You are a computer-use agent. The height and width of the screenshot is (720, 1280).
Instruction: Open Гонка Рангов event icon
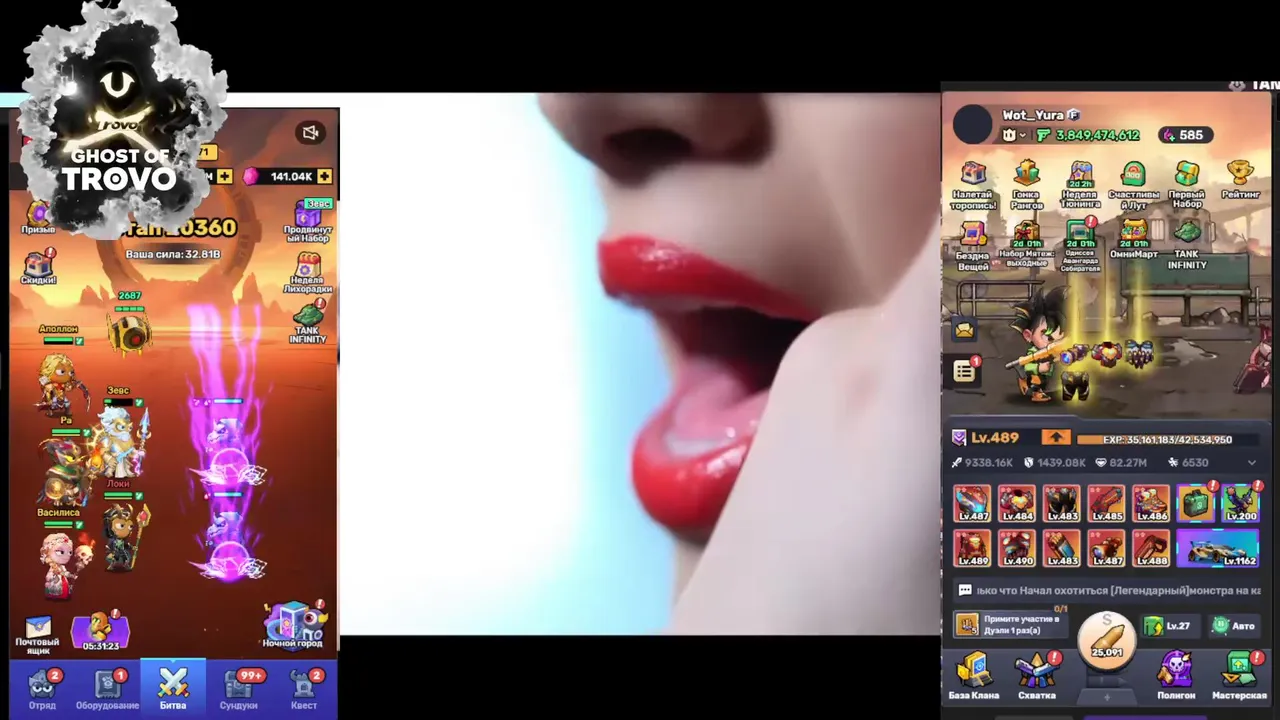(1026, 185)
